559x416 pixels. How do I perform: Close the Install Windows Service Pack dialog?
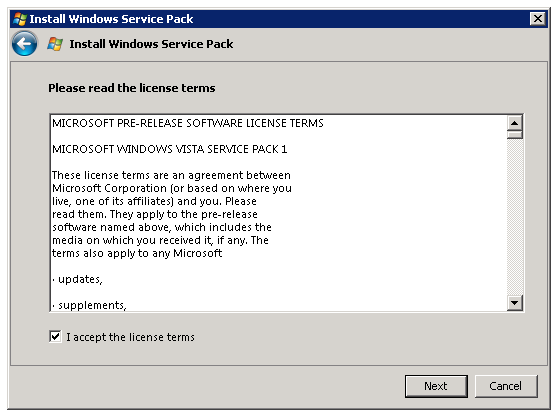(538, 19)
